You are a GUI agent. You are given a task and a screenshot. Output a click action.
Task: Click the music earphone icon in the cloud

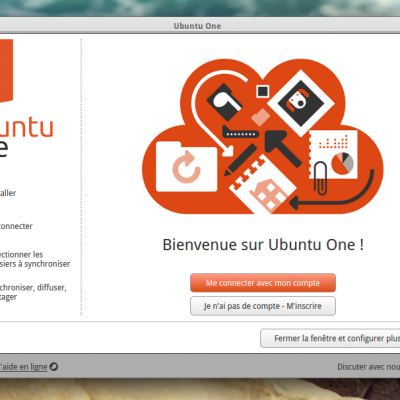click(x=225, y=102)
